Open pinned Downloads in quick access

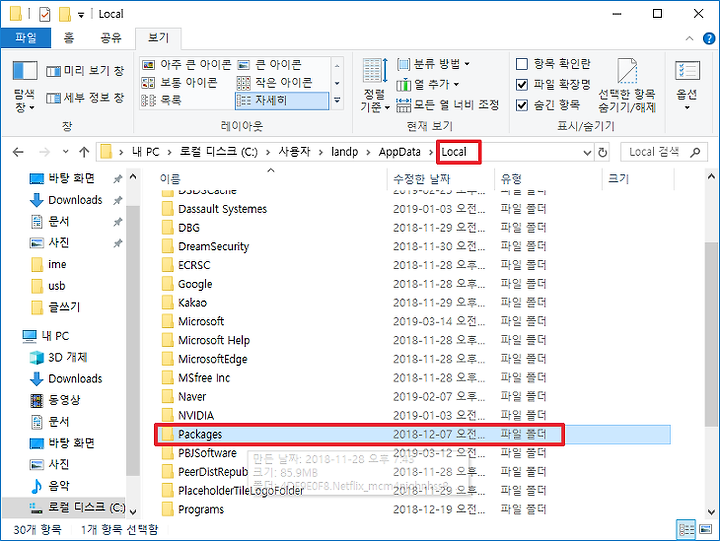point(66,200)
